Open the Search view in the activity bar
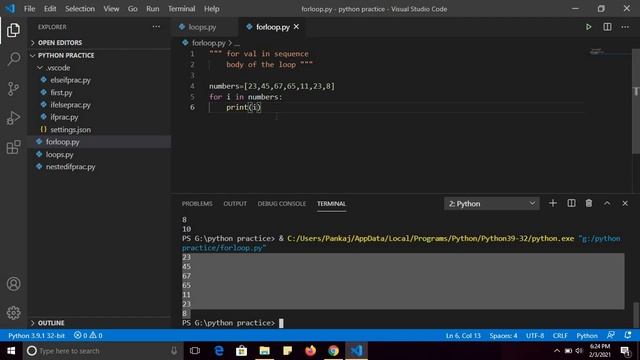This screenshot has height=360, width=640. click(13, 59)
